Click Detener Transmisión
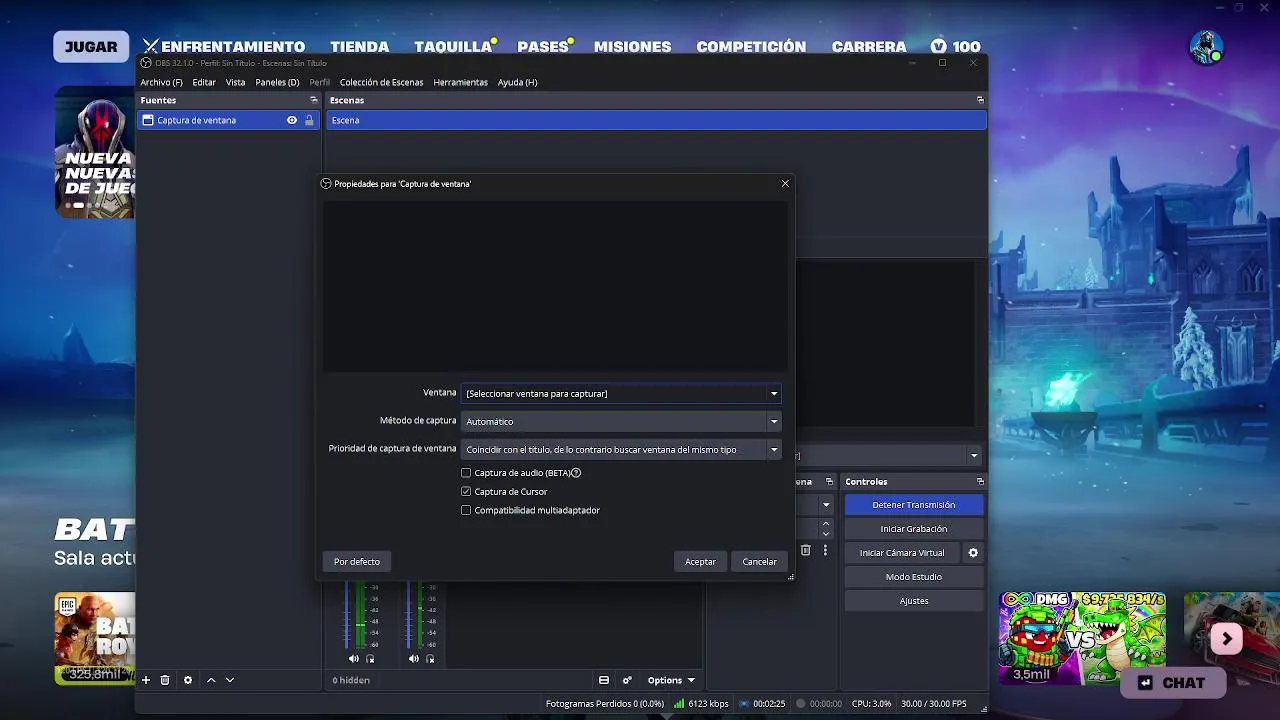The image size is (1280, 720). [x=914, y=505]
